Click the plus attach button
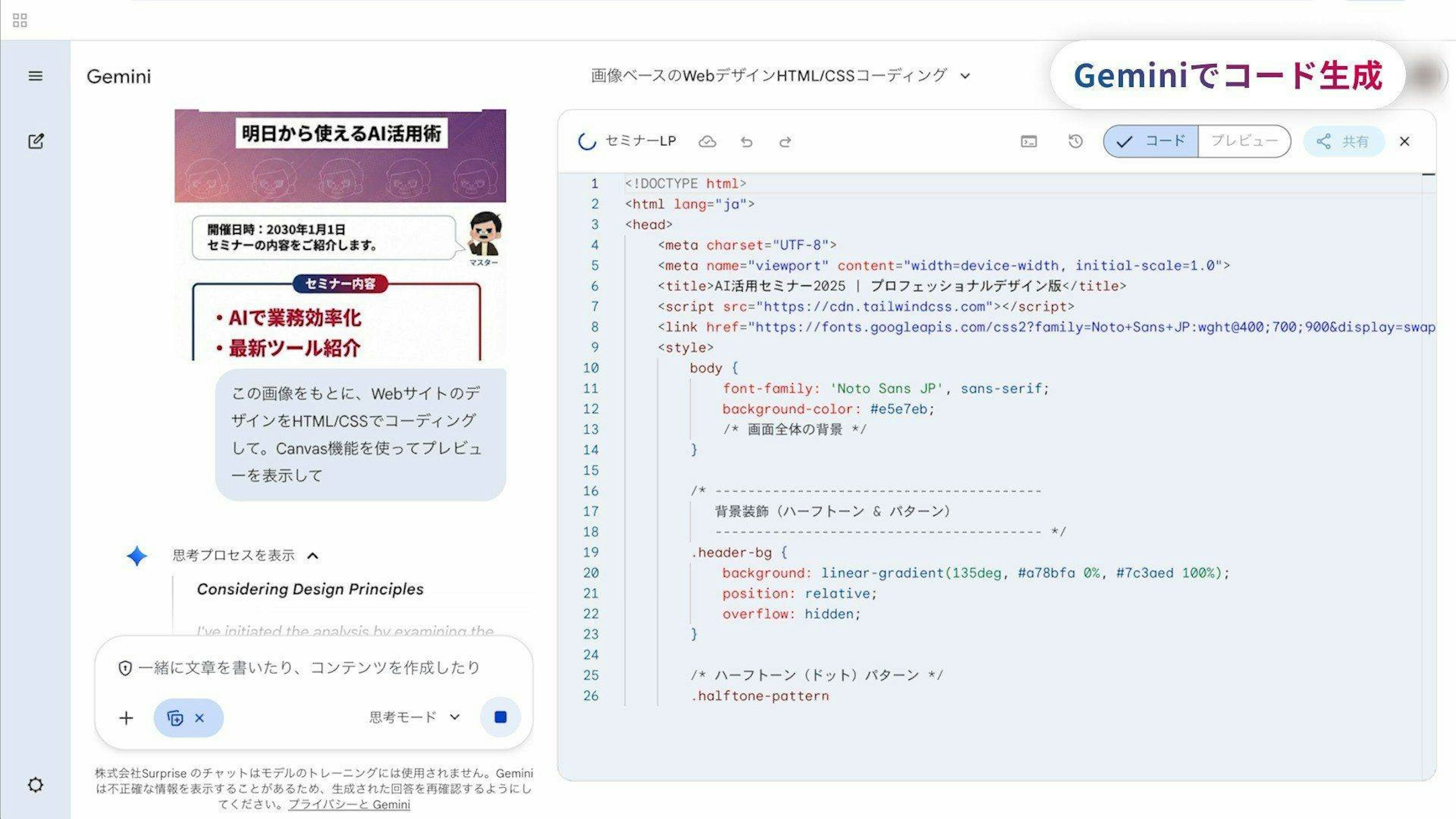The height and width of the screenshot is (819, 1456). click(x=126, y=718)
